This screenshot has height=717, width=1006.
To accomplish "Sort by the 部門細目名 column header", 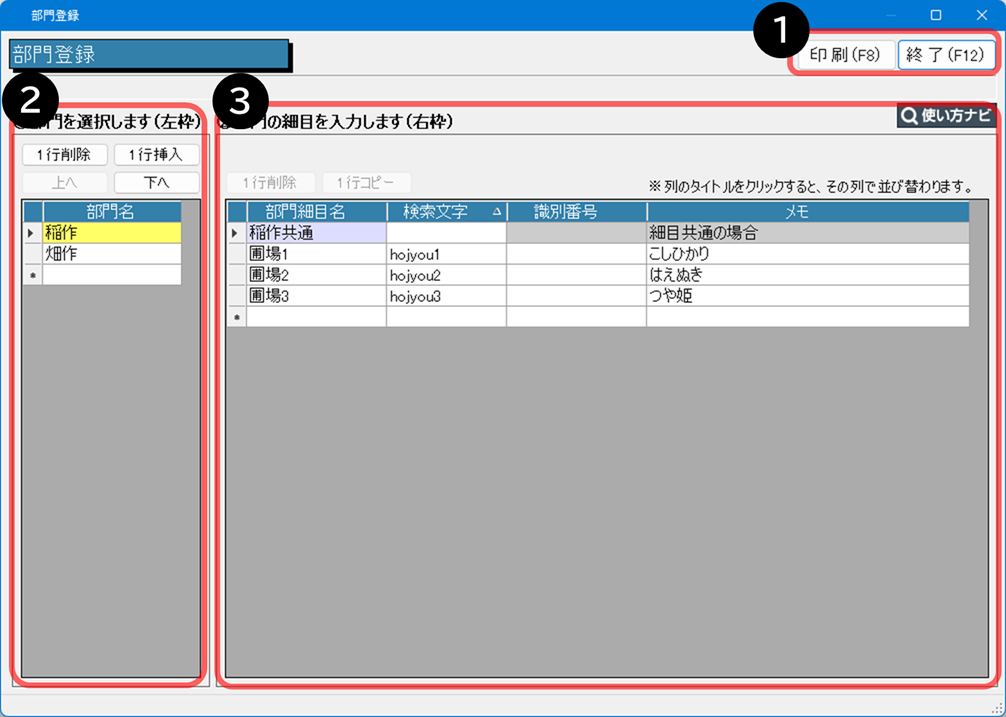I will 316,212.
